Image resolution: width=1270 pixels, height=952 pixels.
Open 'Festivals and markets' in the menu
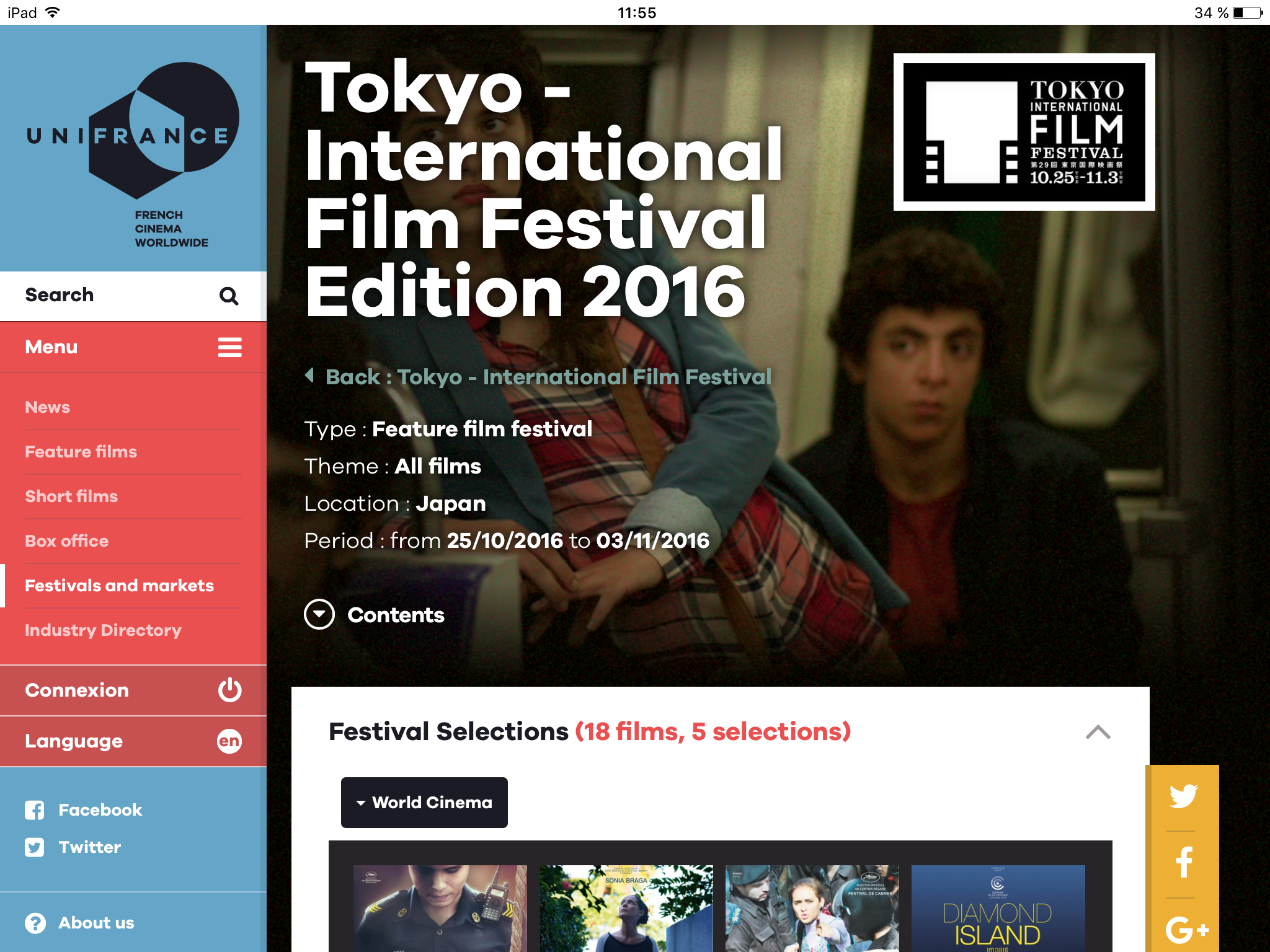coord(119,585)
